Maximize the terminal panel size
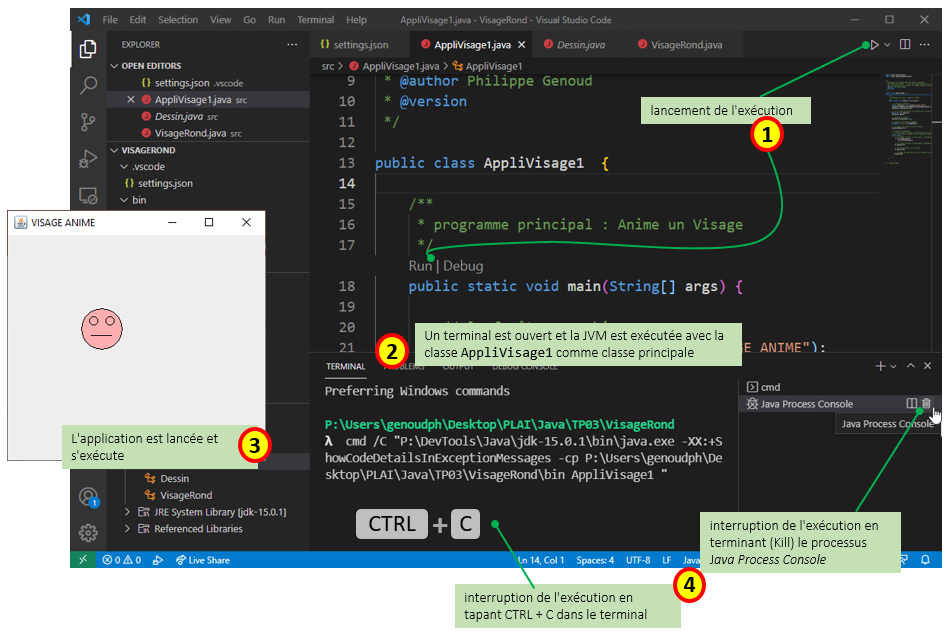This screenshot has height=634, width=948. coord(911,367)
